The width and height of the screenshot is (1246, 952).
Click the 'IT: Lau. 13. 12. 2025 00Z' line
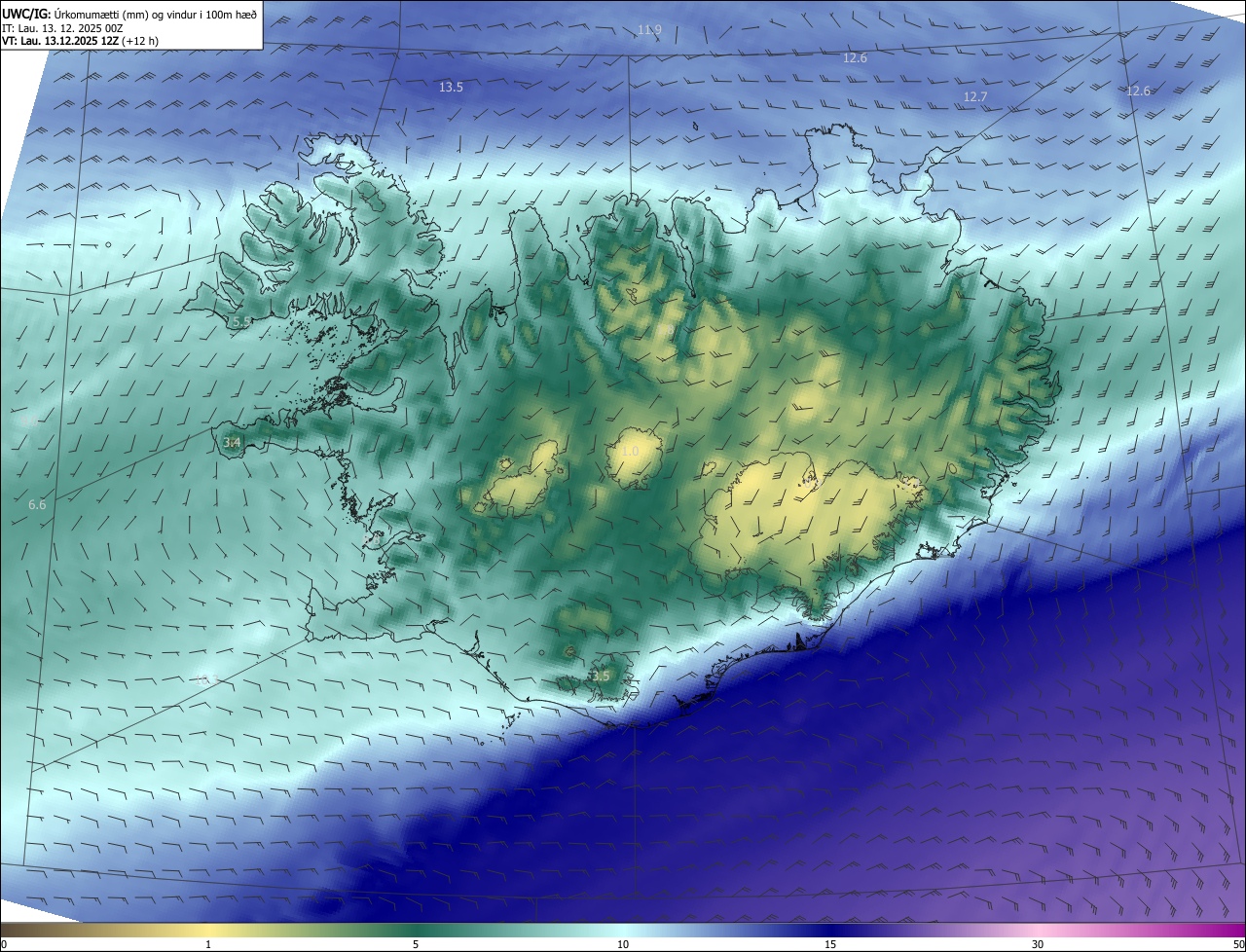pos(62,28)
